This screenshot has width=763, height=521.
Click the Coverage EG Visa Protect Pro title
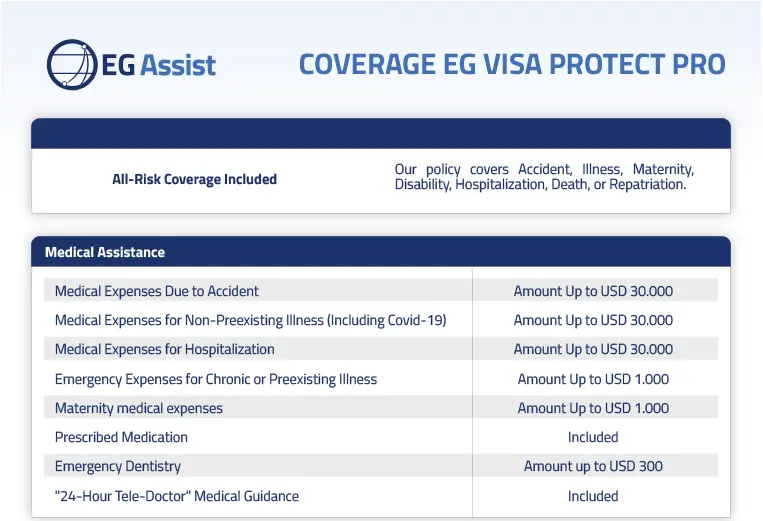point(512,64)
